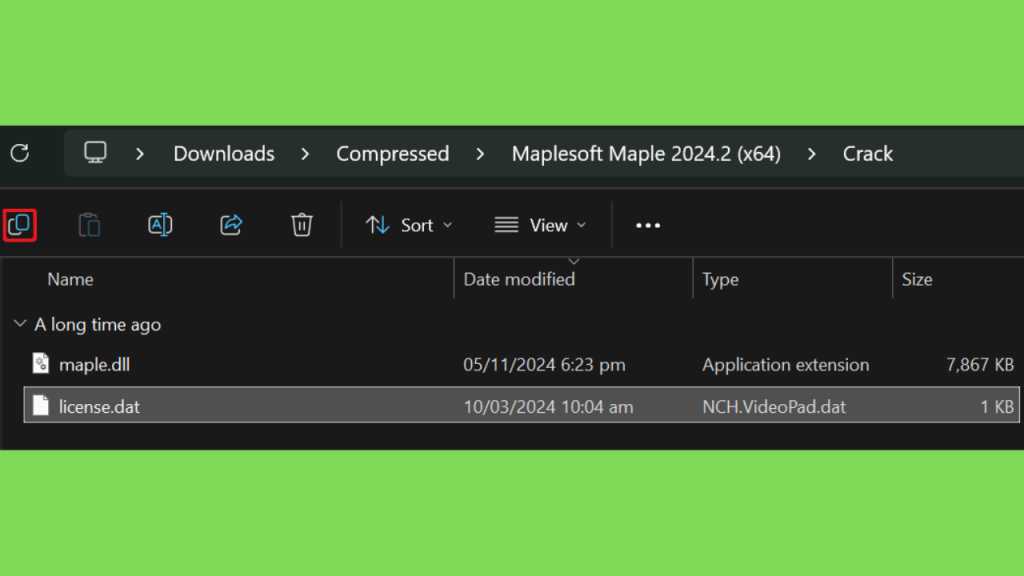Click the Crack breadcrumb segment

click(x=867, y=154)
